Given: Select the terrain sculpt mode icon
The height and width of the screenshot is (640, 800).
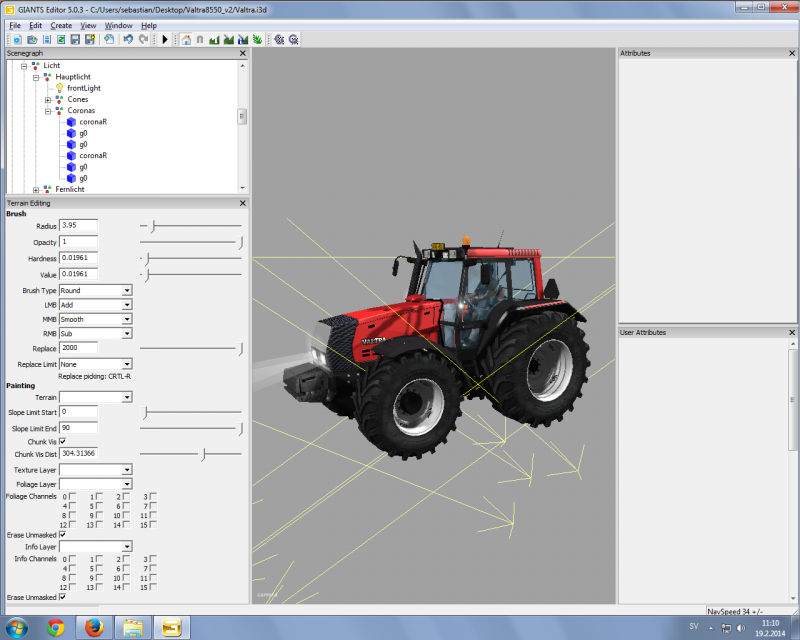Looking at the screenshot, I should (x=214, y=39).
